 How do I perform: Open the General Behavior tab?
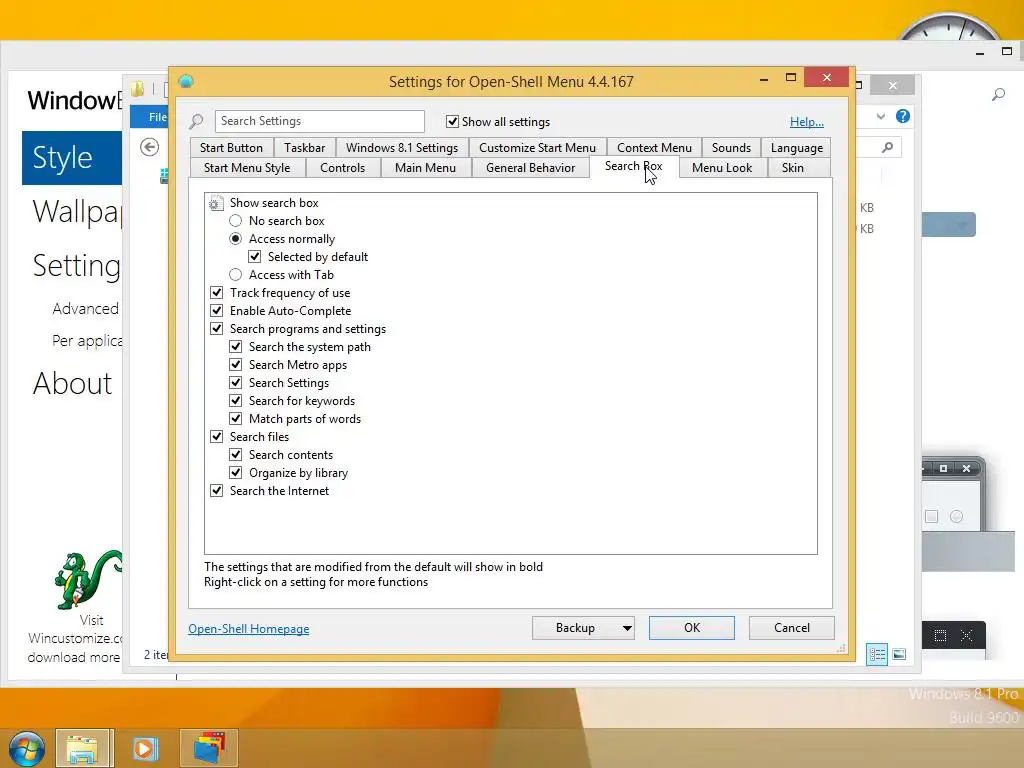click(x=530, y=168)
